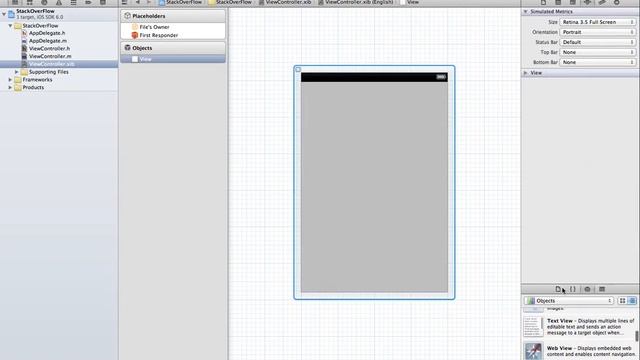This screenshot has height=360, width=640.
Task: Click the library list scrollbar
Action: point(637,336)
